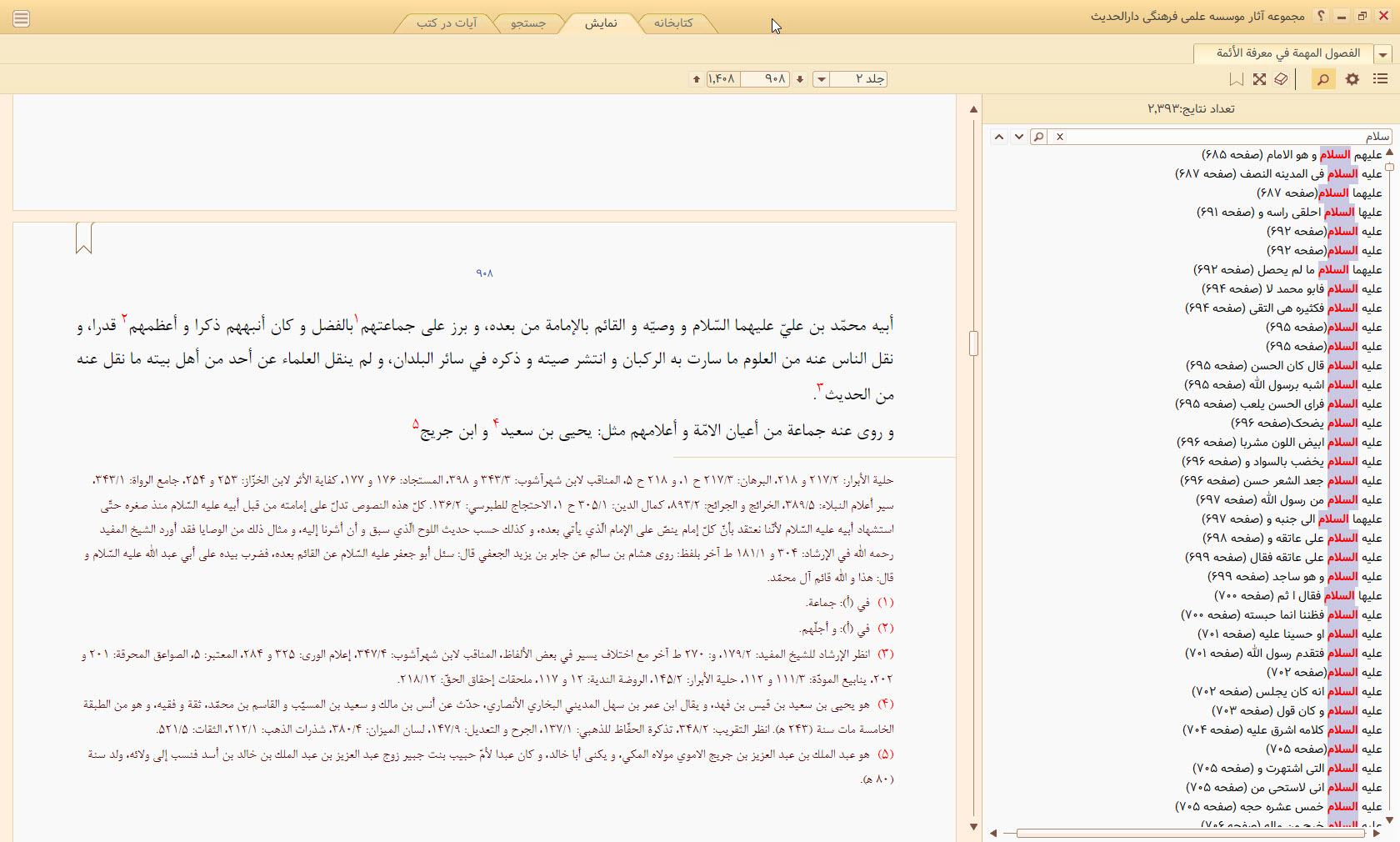Open result 'كلامه فشرق عليه (صفحه ۷۰۴)'

(1282, 729)
